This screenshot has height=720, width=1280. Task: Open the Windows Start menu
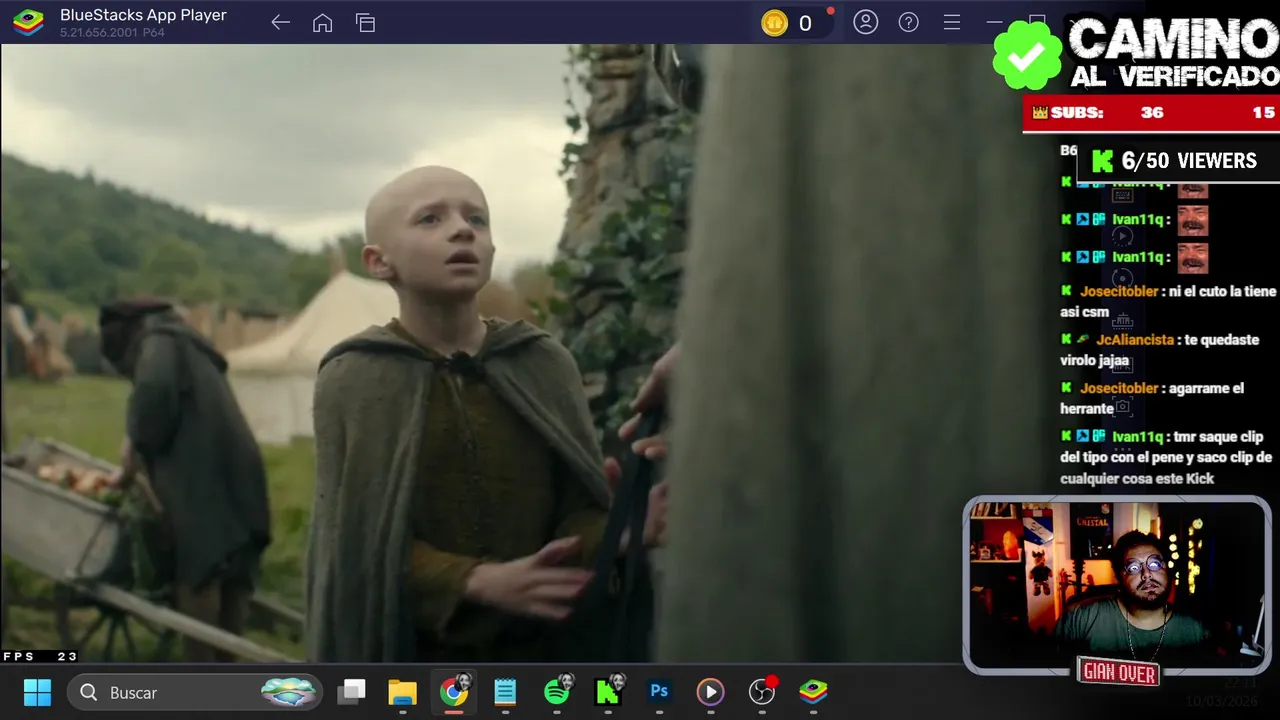37,692
